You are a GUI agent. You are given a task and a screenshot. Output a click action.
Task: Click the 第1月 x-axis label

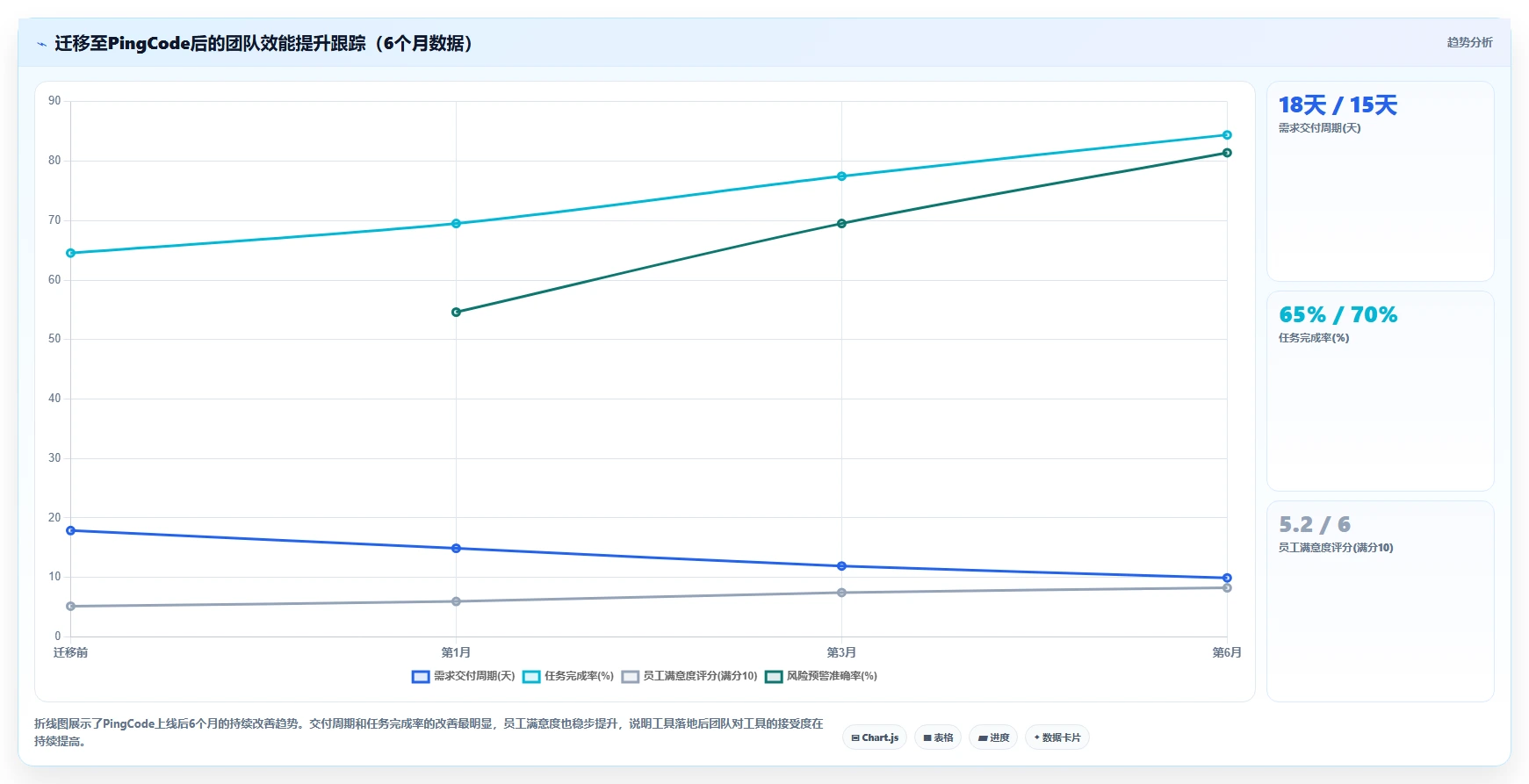(x=456, y=652)
